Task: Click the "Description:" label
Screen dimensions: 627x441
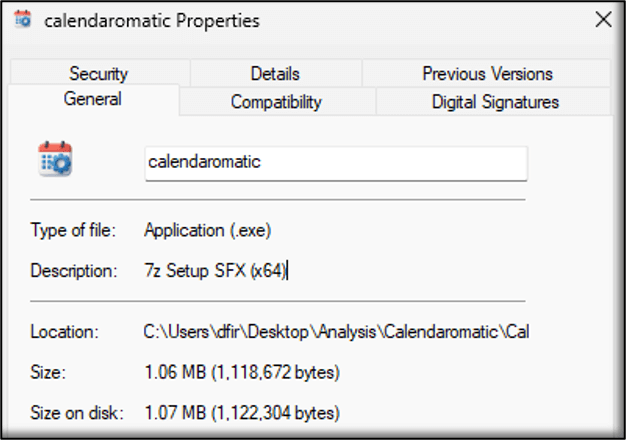Action: 74,271
